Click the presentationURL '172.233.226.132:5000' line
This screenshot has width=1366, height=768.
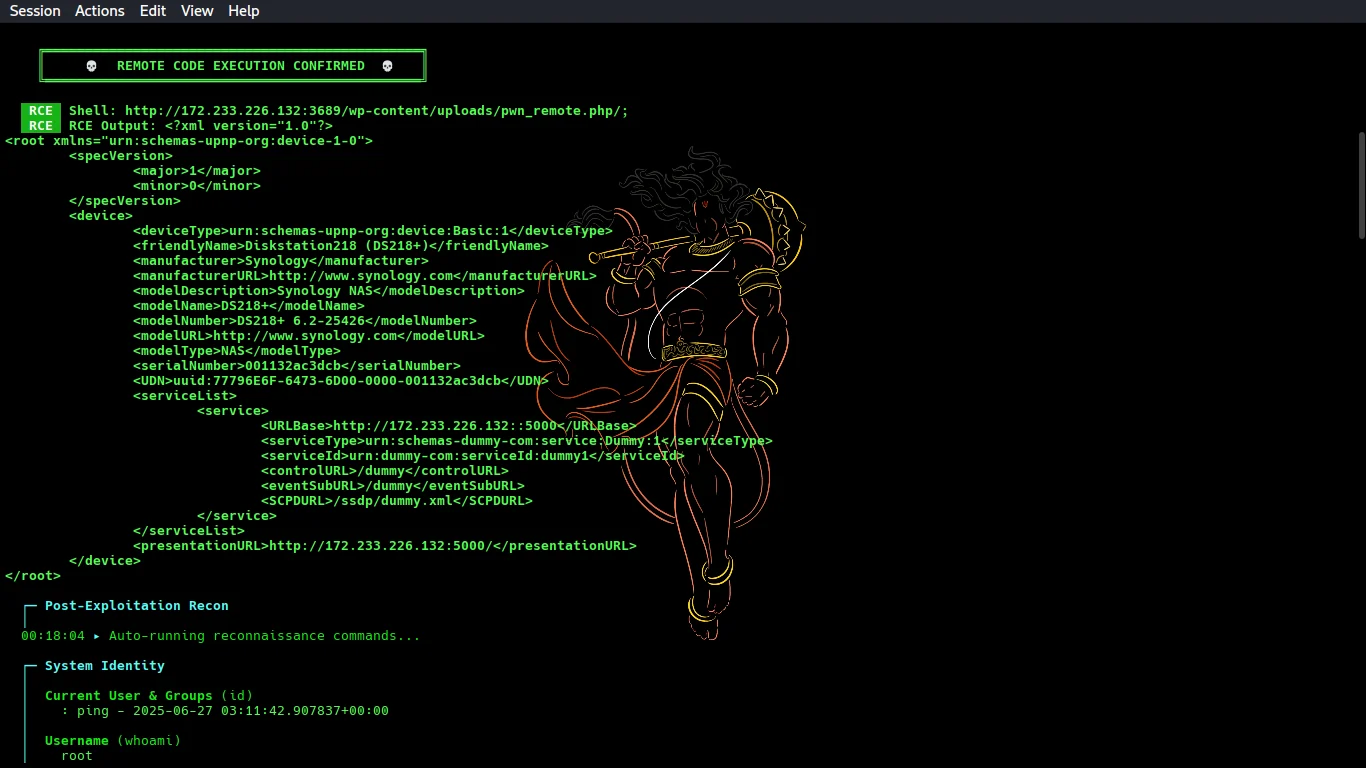pyautogui.click(x=385, y=546)
